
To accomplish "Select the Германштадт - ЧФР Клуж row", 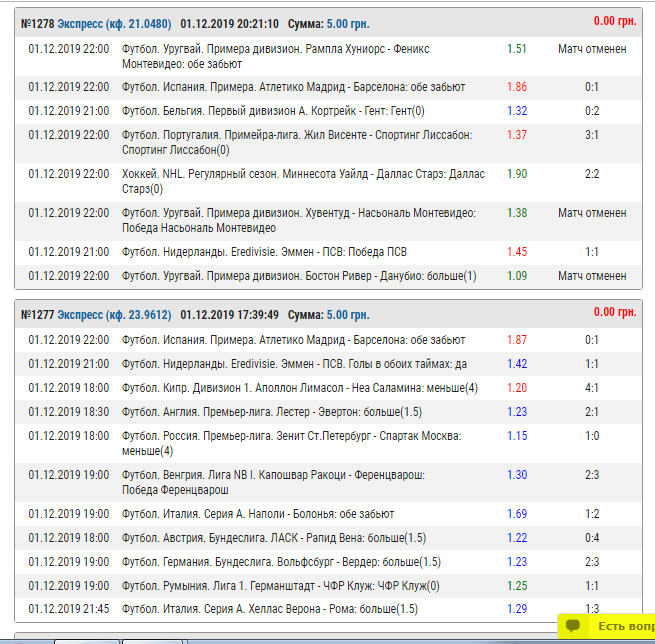I will (x=328, y=586).
